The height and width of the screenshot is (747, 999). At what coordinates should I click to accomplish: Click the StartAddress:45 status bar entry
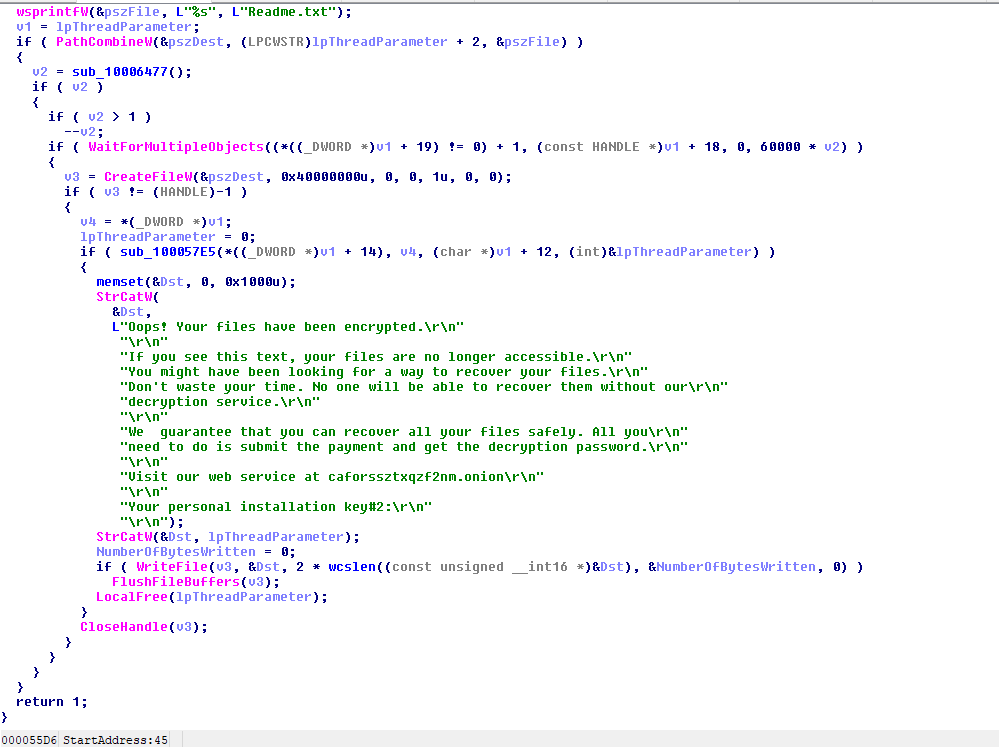[115, 740]
